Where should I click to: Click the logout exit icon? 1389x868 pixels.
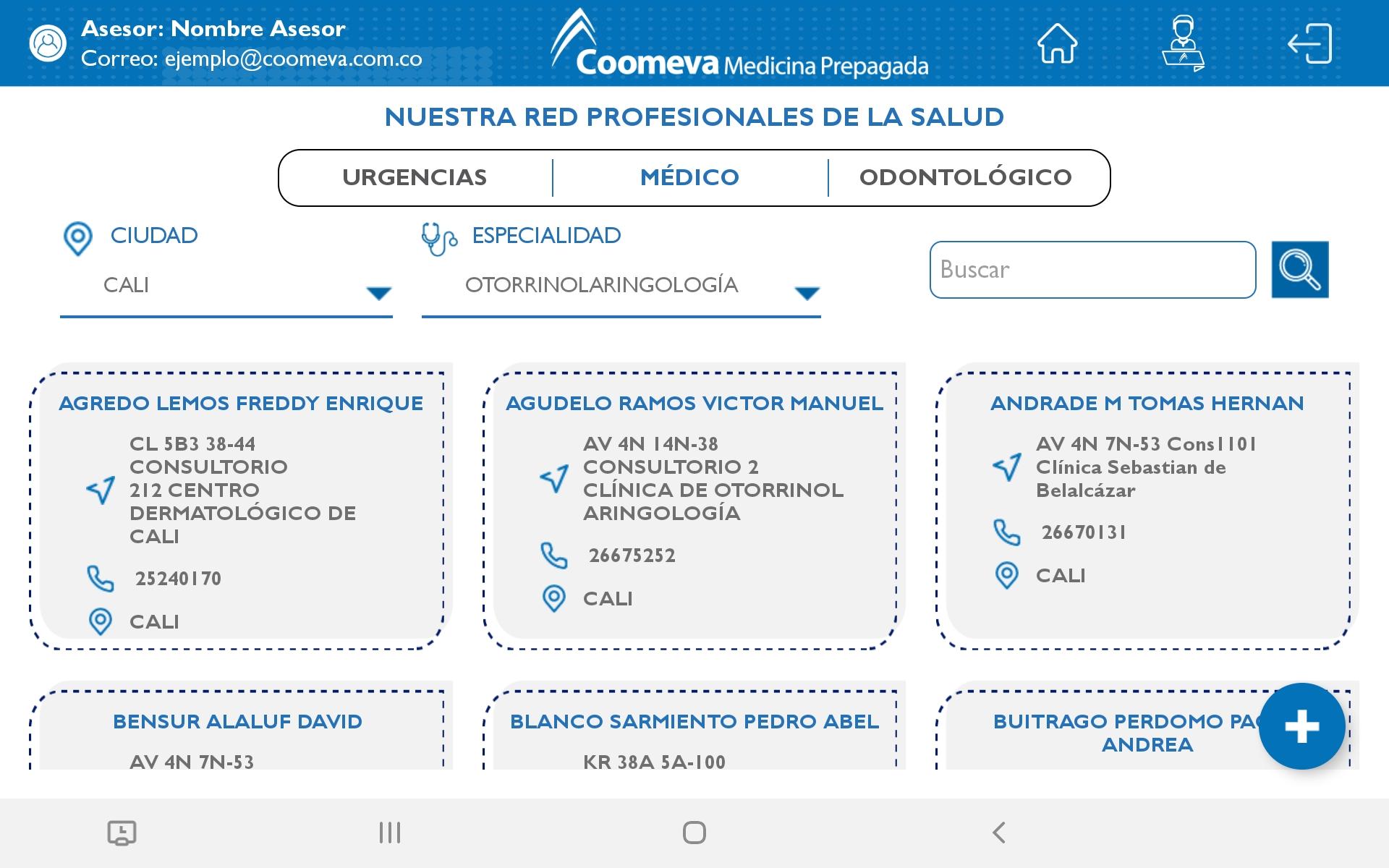(x=1309, y=43)
